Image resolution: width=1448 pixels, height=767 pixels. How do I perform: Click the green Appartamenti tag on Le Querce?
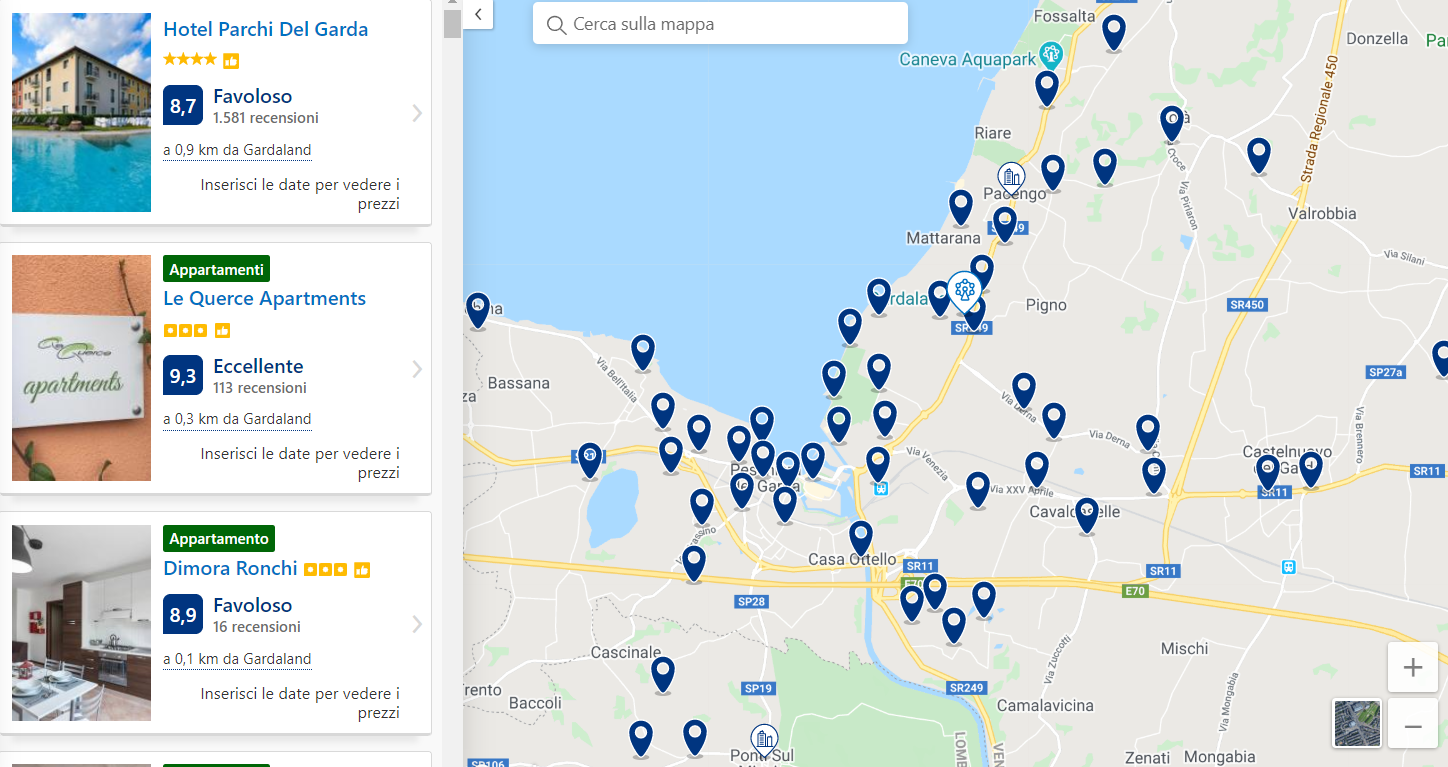216,269
